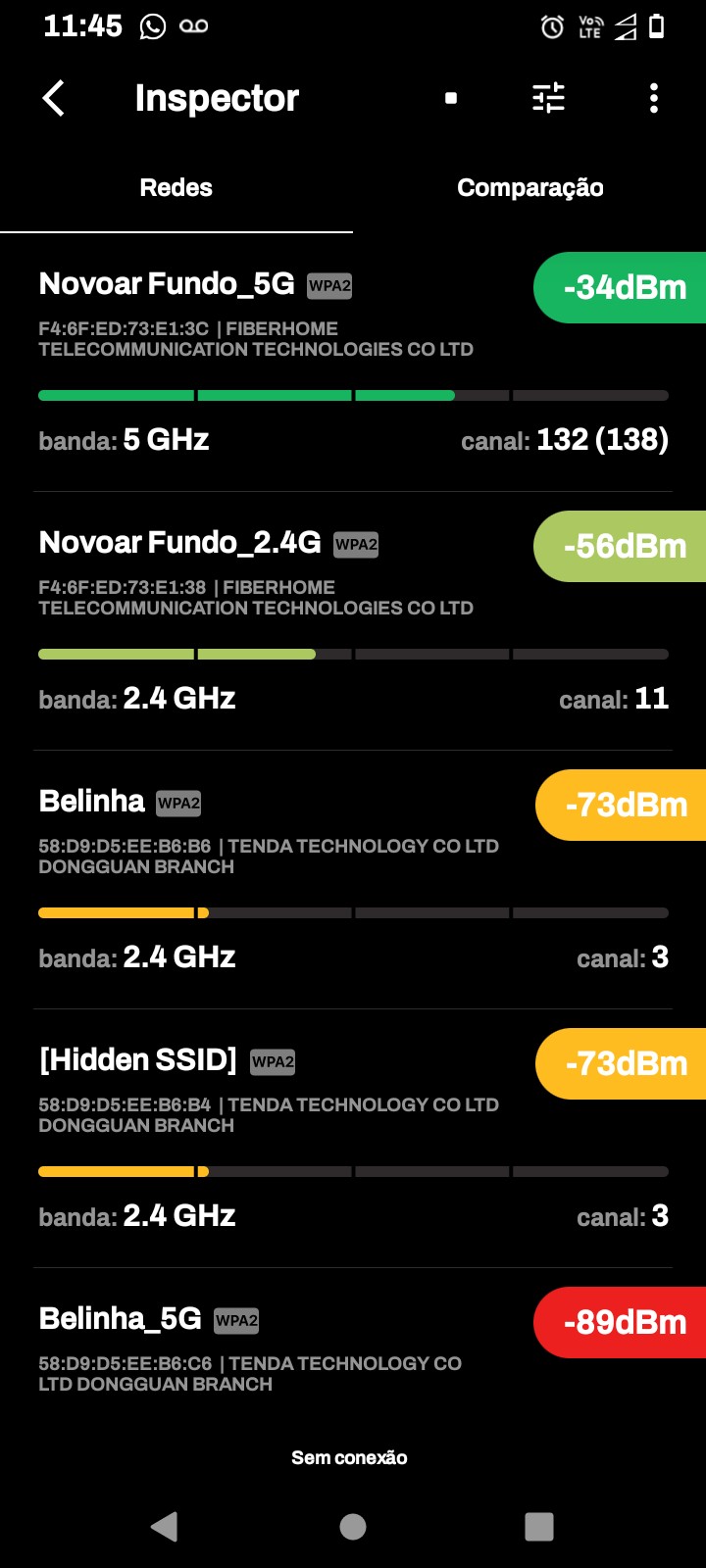Switch to the Redes tab

[x=176, y=188]
